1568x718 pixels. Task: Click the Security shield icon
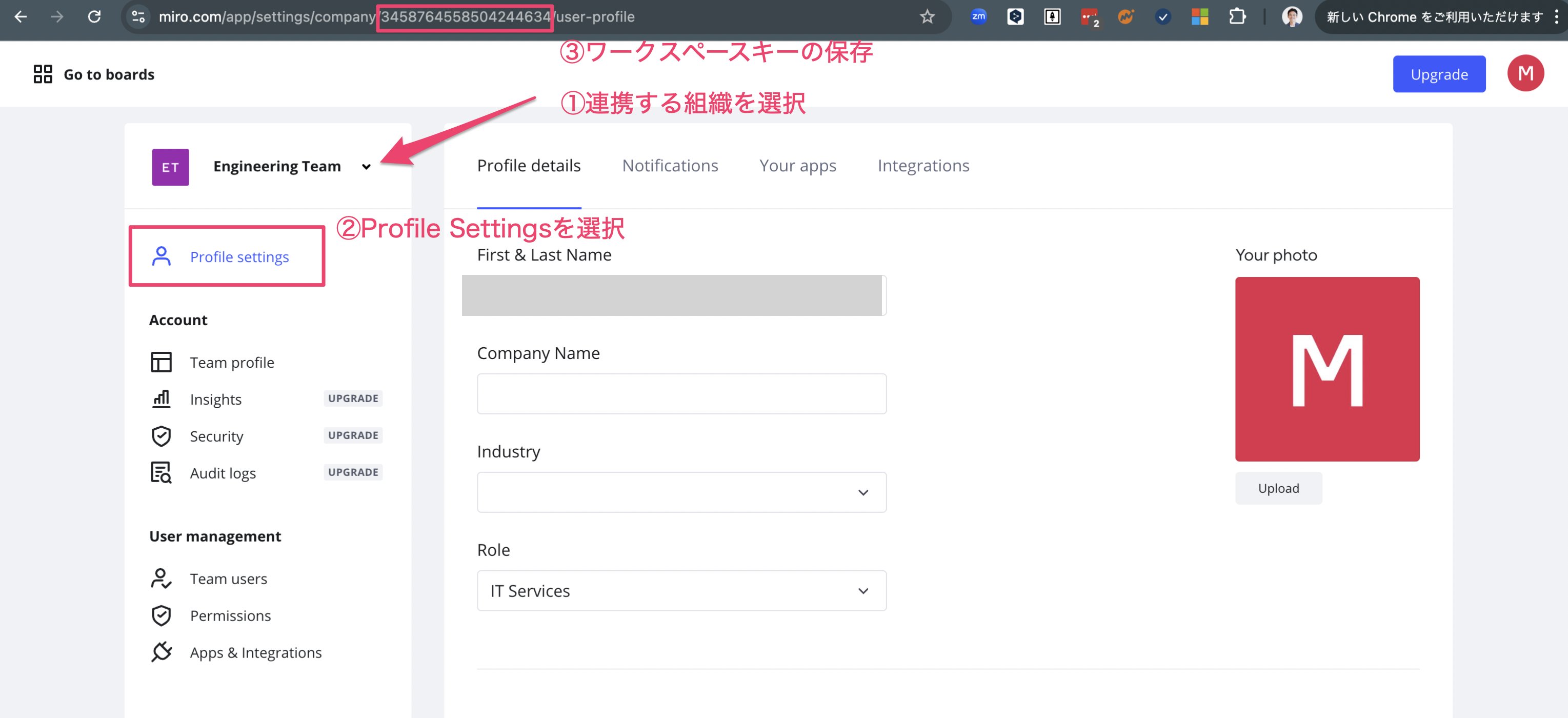coord(162,436)
